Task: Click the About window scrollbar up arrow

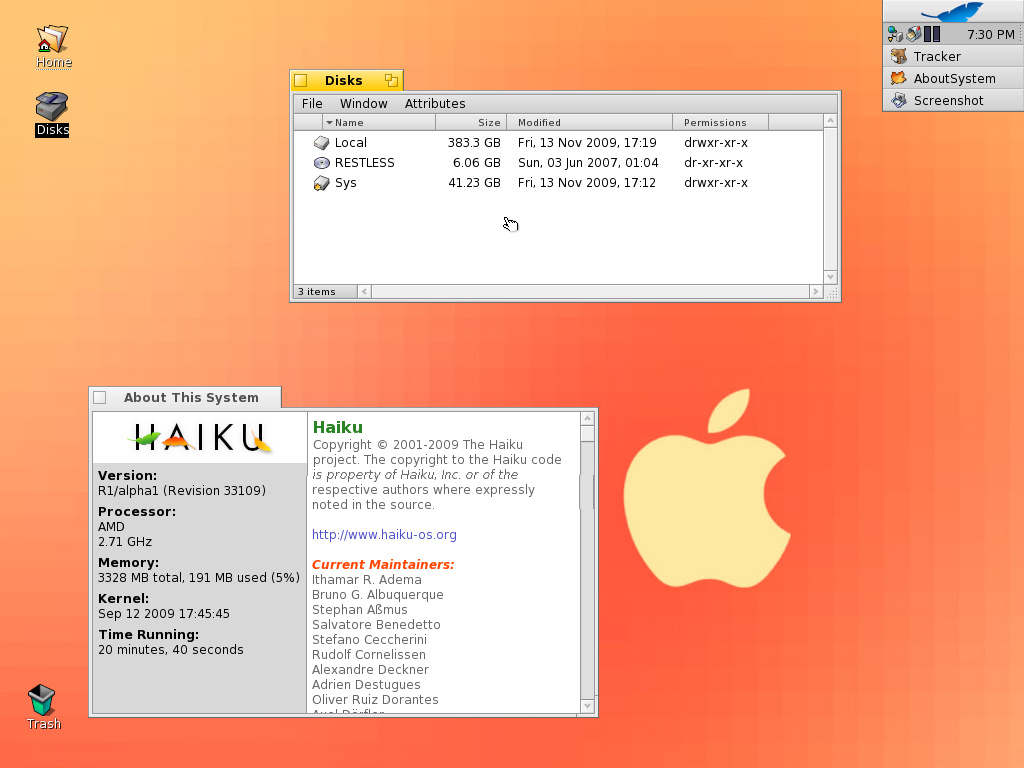Action: click(587, 418)
